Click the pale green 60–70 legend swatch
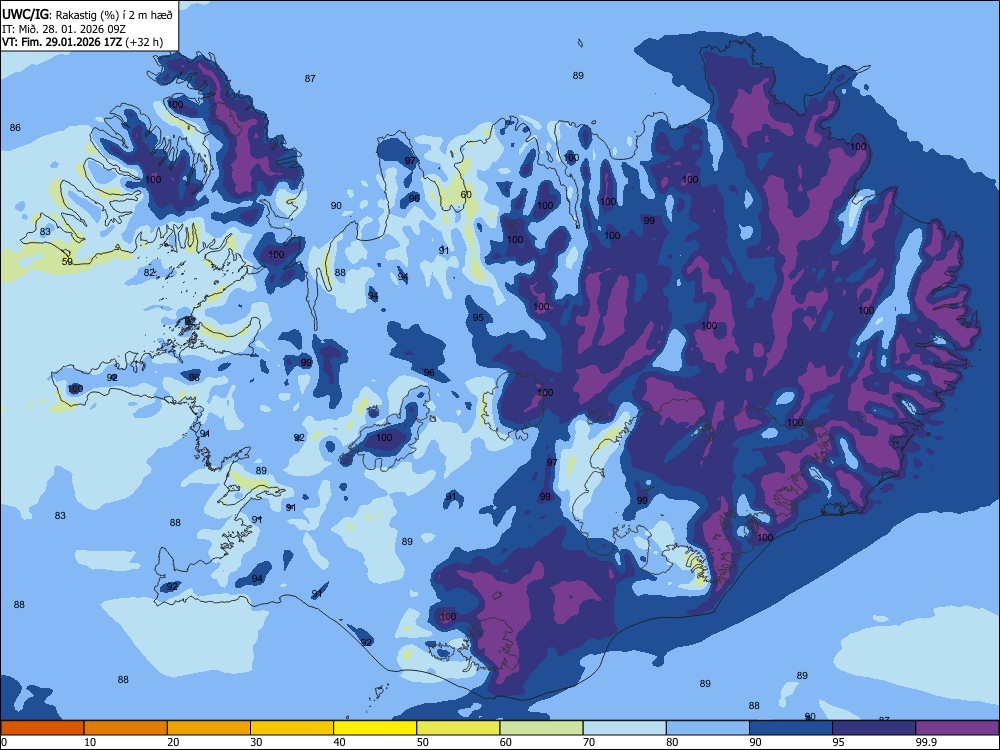 pyautogui.click(x=541, y=728)
